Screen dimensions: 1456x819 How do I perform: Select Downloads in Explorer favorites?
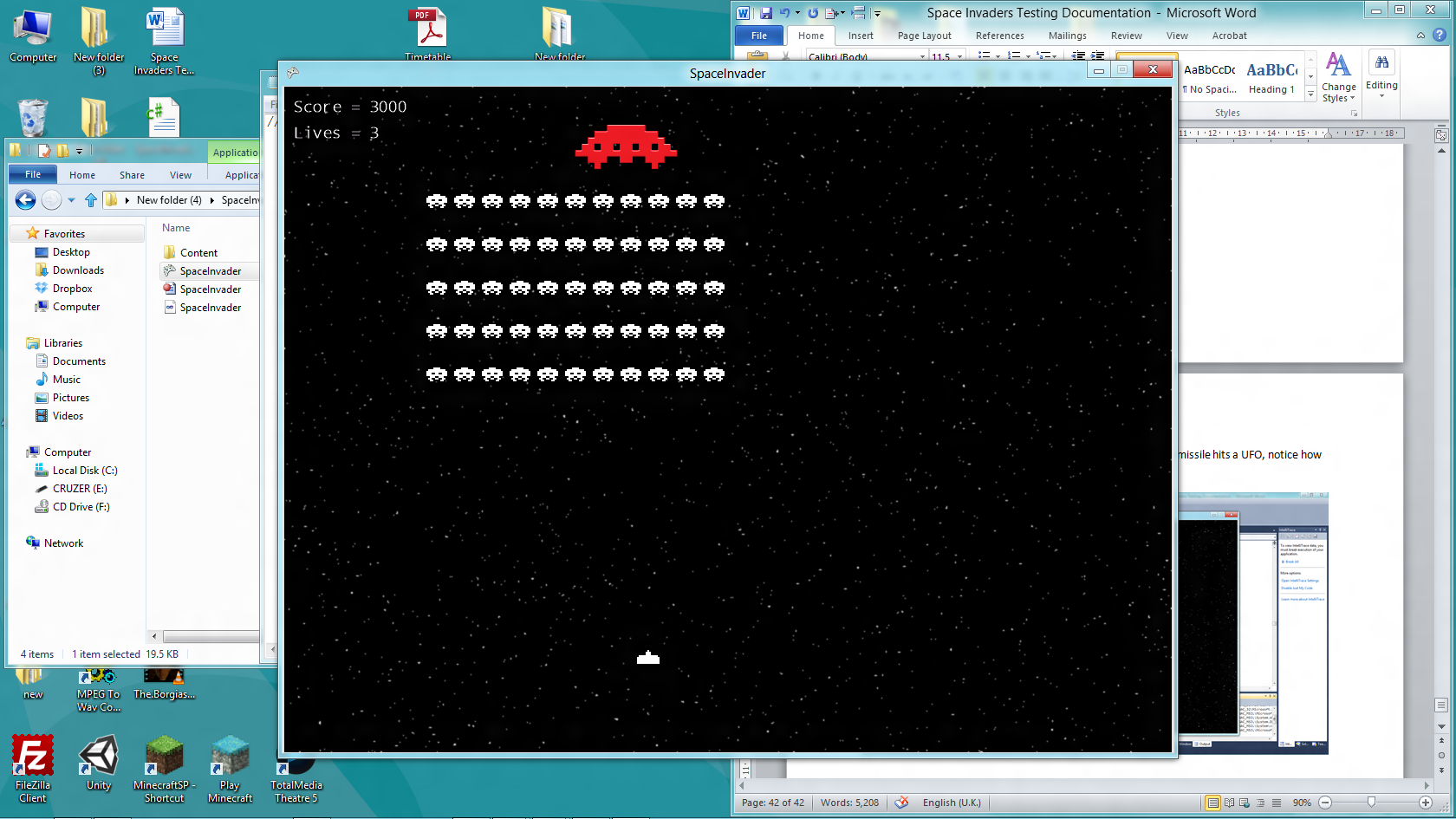78,270
